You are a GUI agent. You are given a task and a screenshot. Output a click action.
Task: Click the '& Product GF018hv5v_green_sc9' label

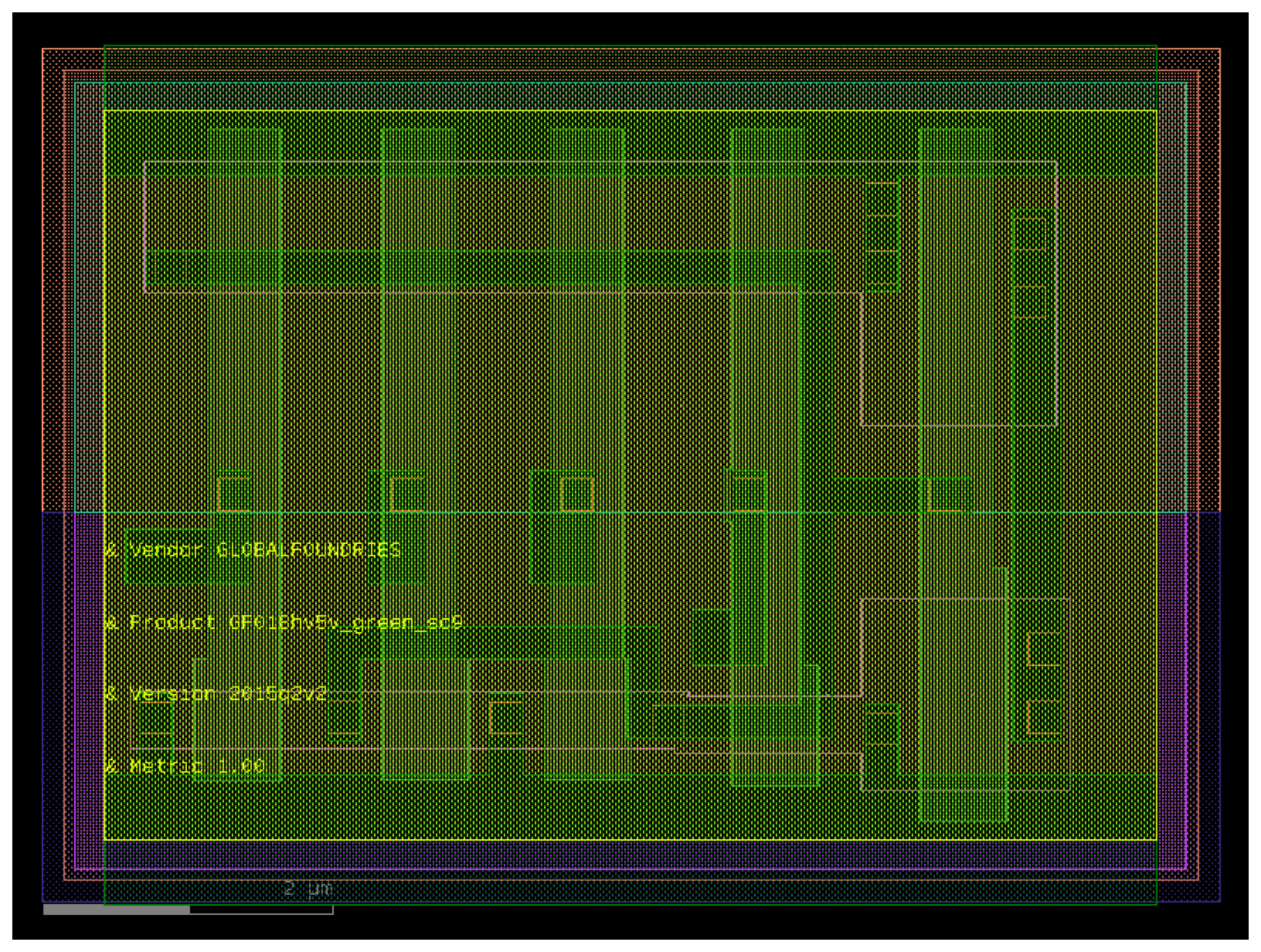pyautogui.click(x=284, y=622)
